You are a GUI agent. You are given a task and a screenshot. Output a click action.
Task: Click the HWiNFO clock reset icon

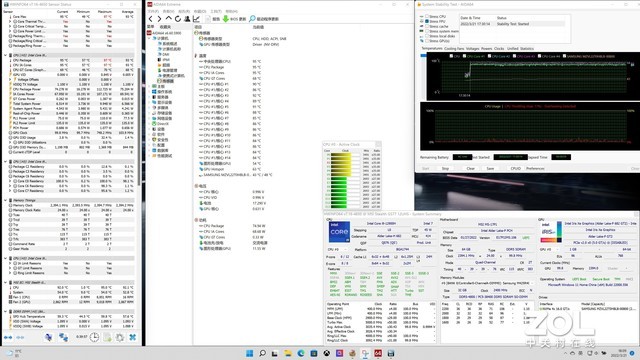pos(94,337)
